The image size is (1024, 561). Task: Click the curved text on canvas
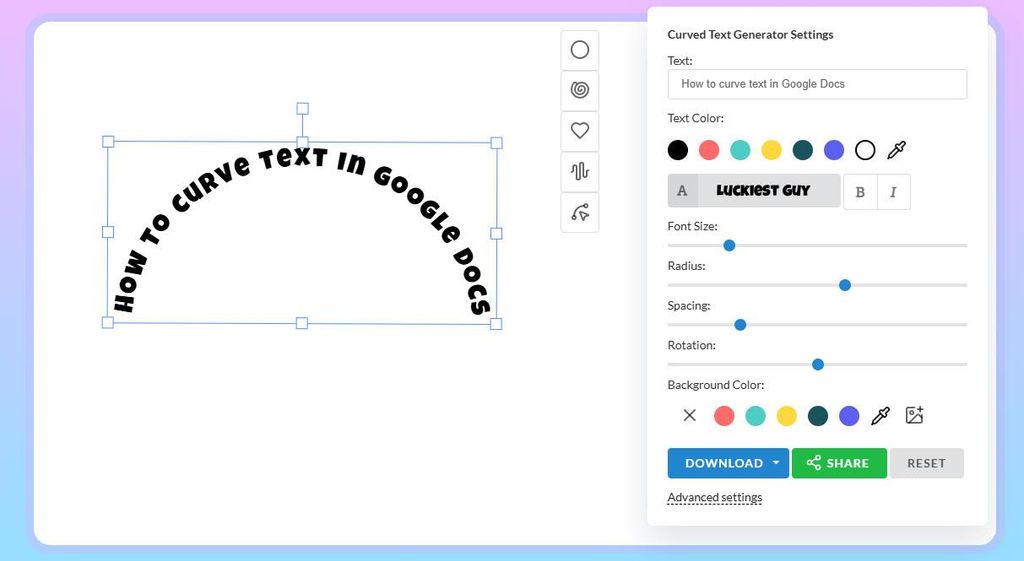coord(302,232)
